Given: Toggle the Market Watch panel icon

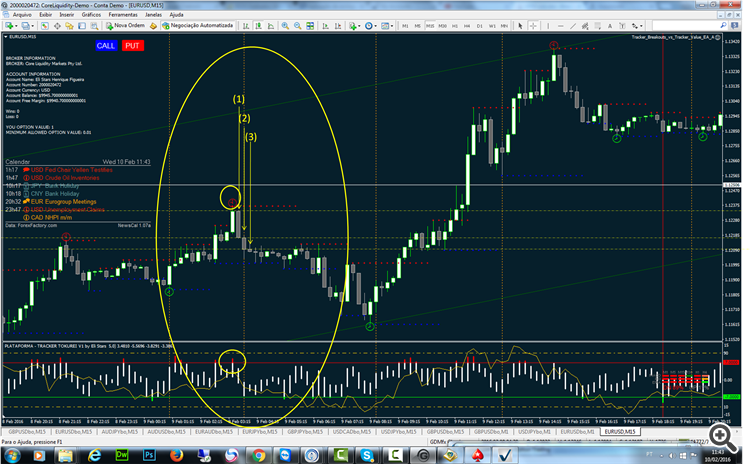Looking at the screenshot, I should coord(44,25).
